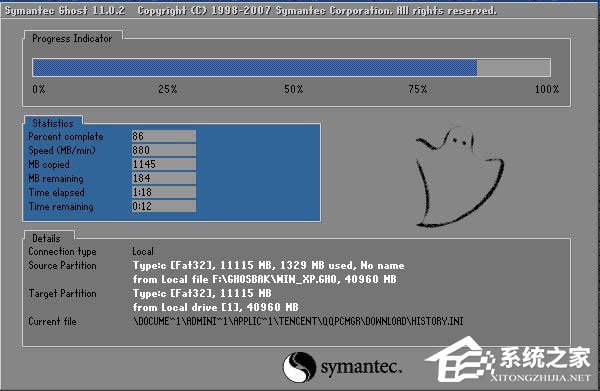This screenshot has height=391, width=600.
Task: Click the current file path ending HISTORY.INI
Action: (x=298, y=321)
